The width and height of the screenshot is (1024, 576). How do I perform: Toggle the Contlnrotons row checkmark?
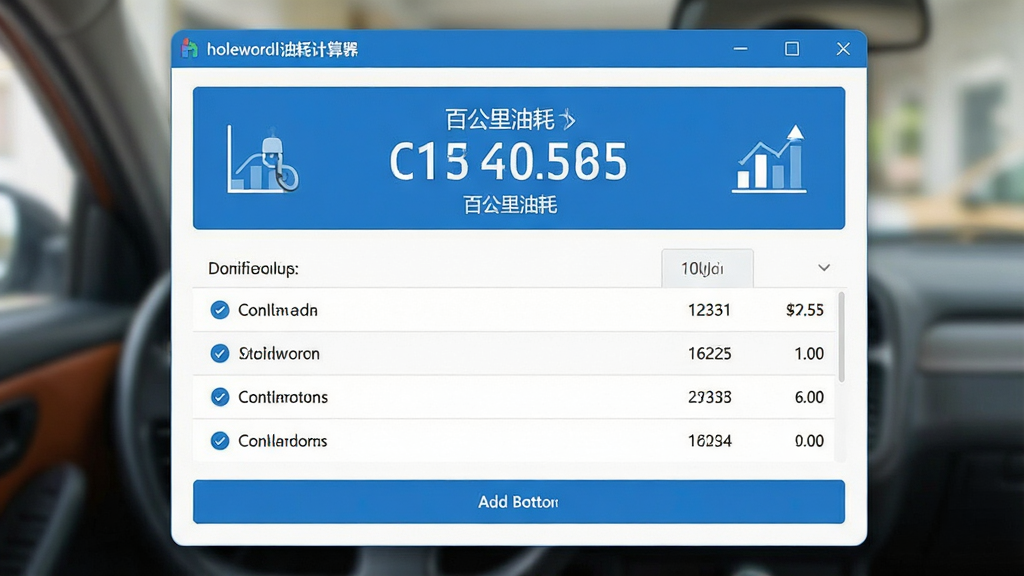click(220, 397)
